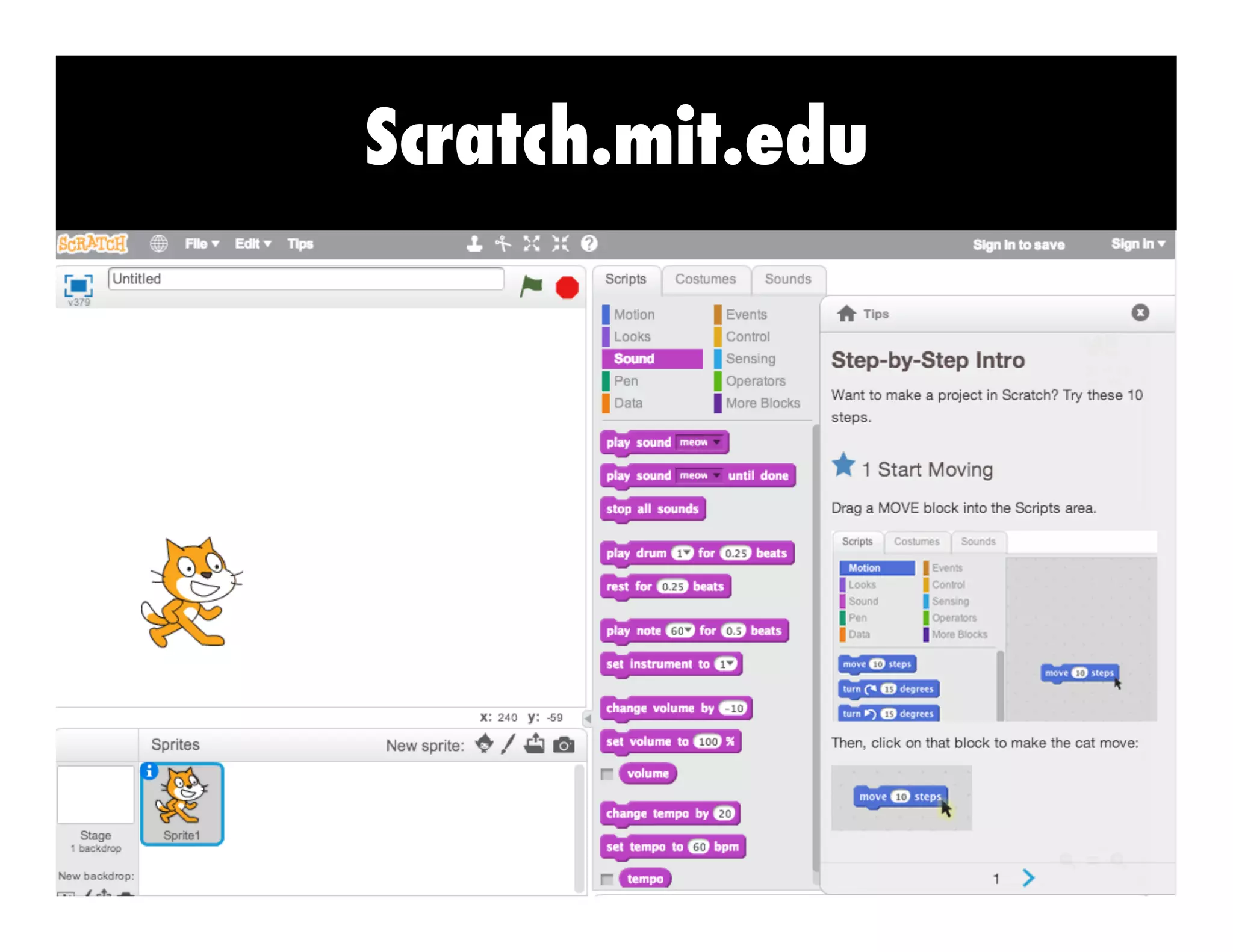Select the Data block category

pyautogui.click(x=652, y=403)
